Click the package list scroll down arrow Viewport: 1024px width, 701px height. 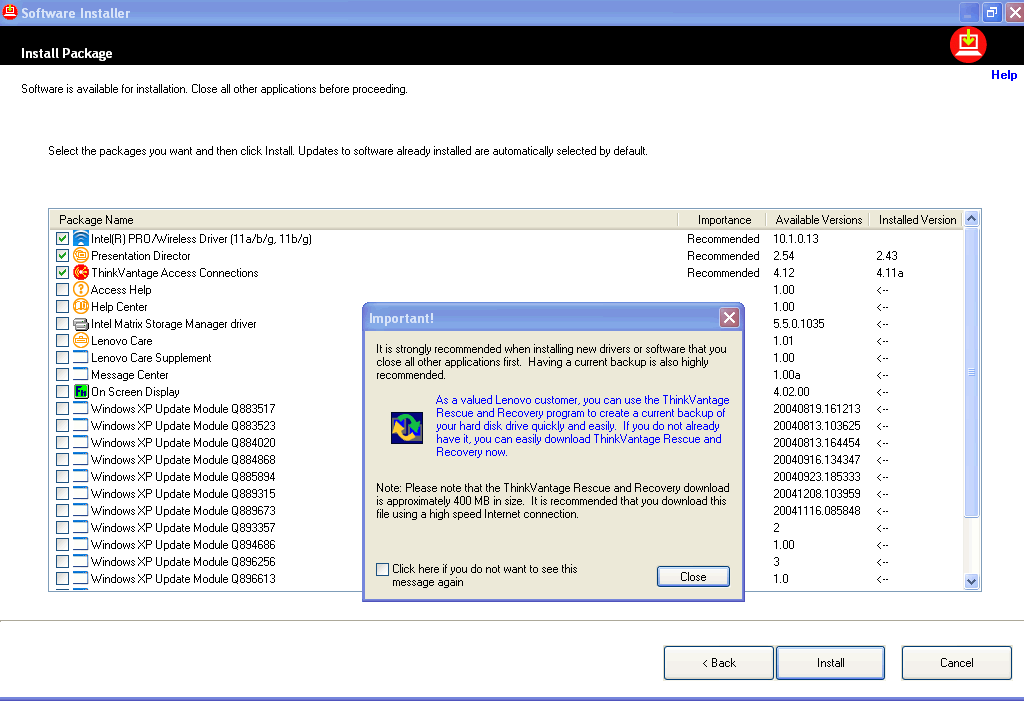[x=971, y=581]
